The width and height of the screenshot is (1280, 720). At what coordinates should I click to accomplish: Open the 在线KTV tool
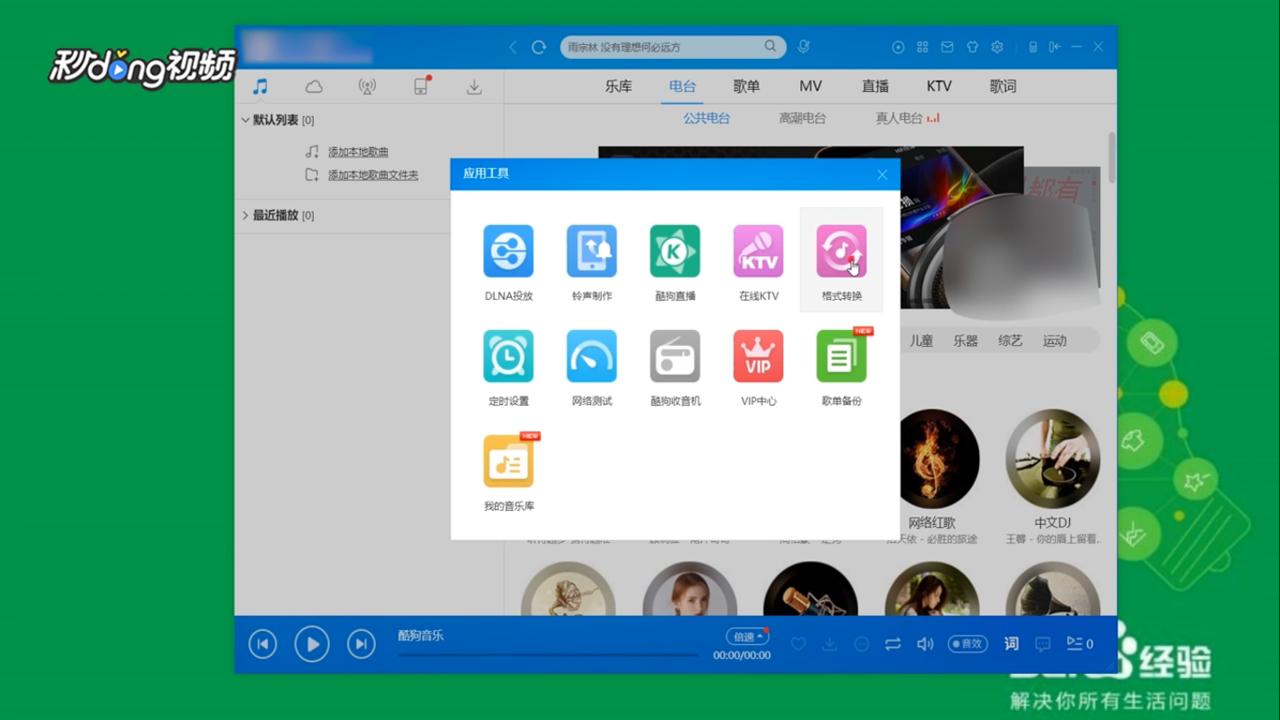pos(758,263)
